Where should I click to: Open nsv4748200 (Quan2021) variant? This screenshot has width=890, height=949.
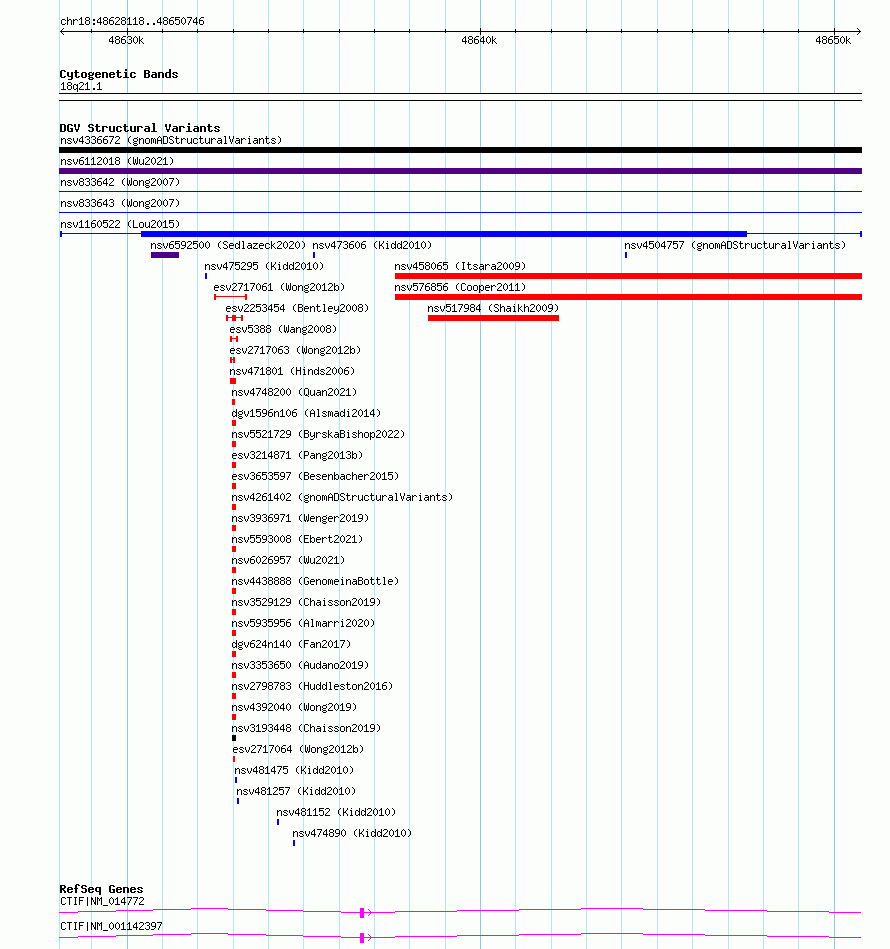click(294, 392)
